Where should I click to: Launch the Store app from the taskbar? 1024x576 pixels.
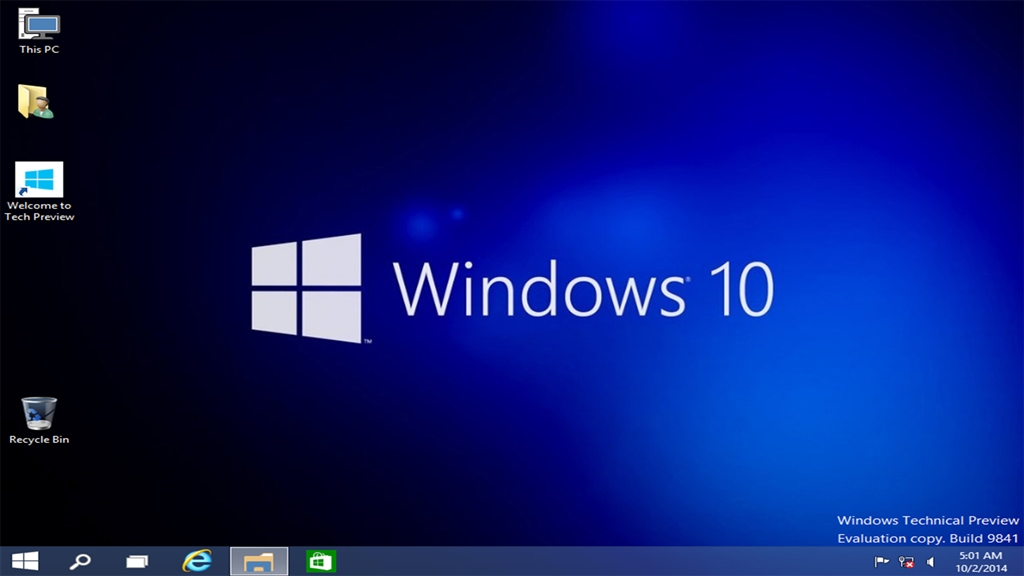point(321,561)
